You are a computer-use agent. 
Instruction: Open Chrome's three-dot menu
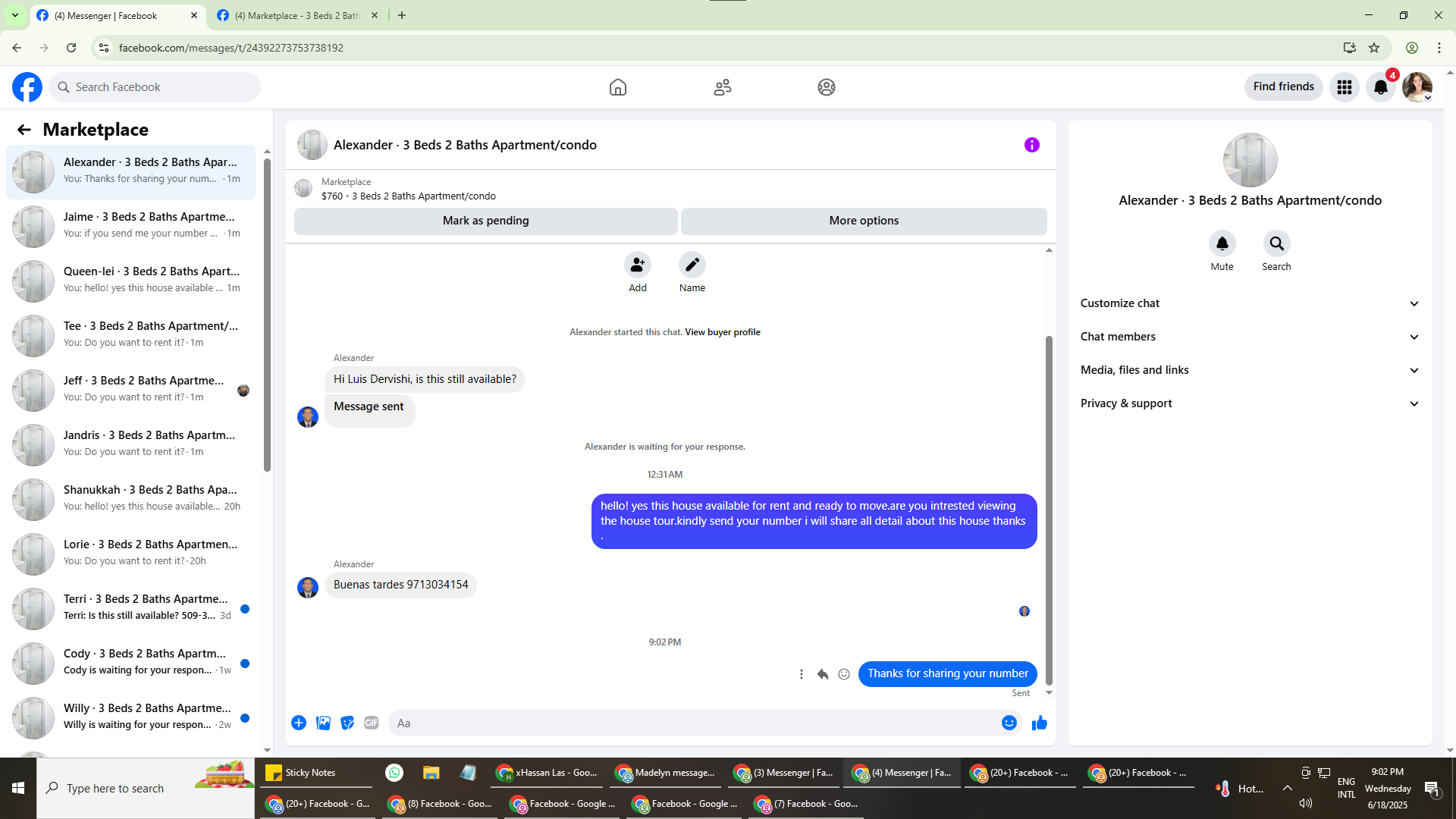[1439, 48]
